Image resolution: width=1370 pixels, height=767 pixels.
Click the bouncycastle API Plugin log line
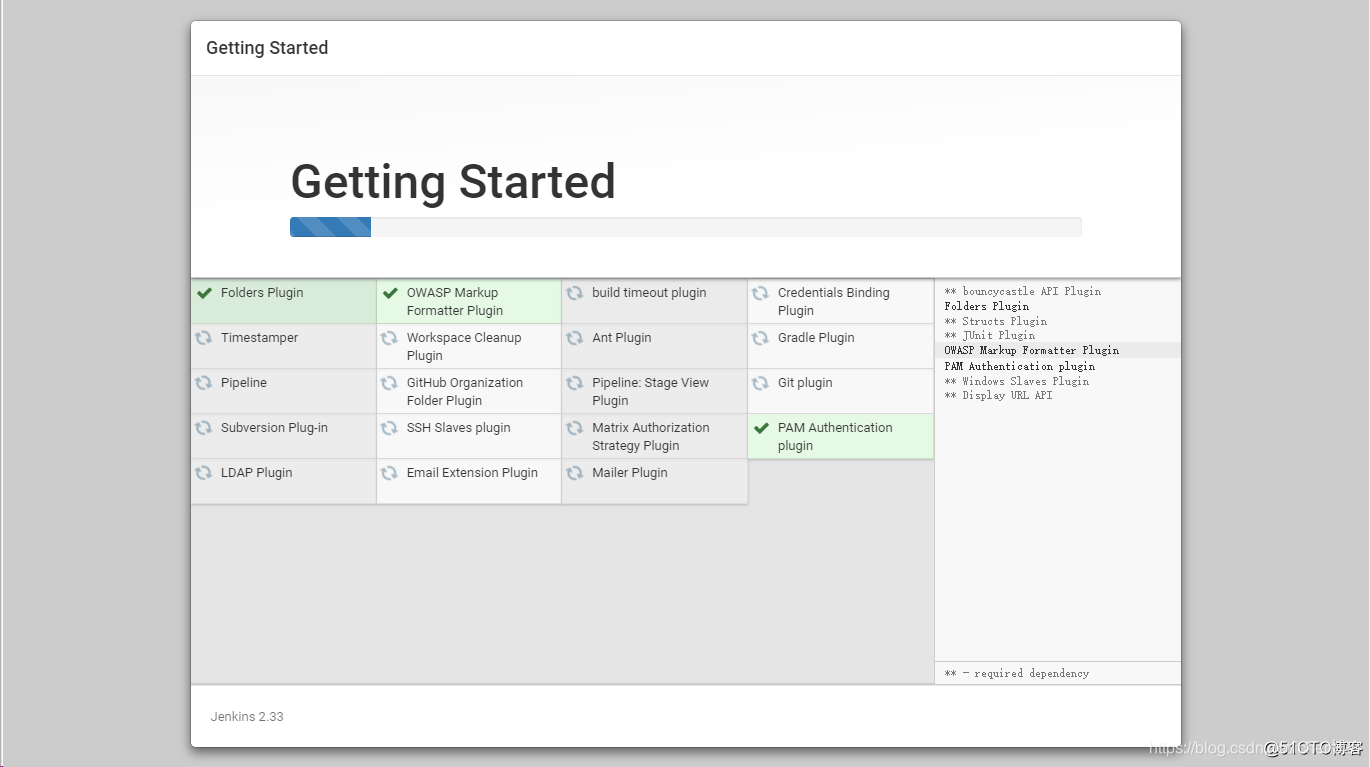pyautogui.click(x=1023, y=291)
